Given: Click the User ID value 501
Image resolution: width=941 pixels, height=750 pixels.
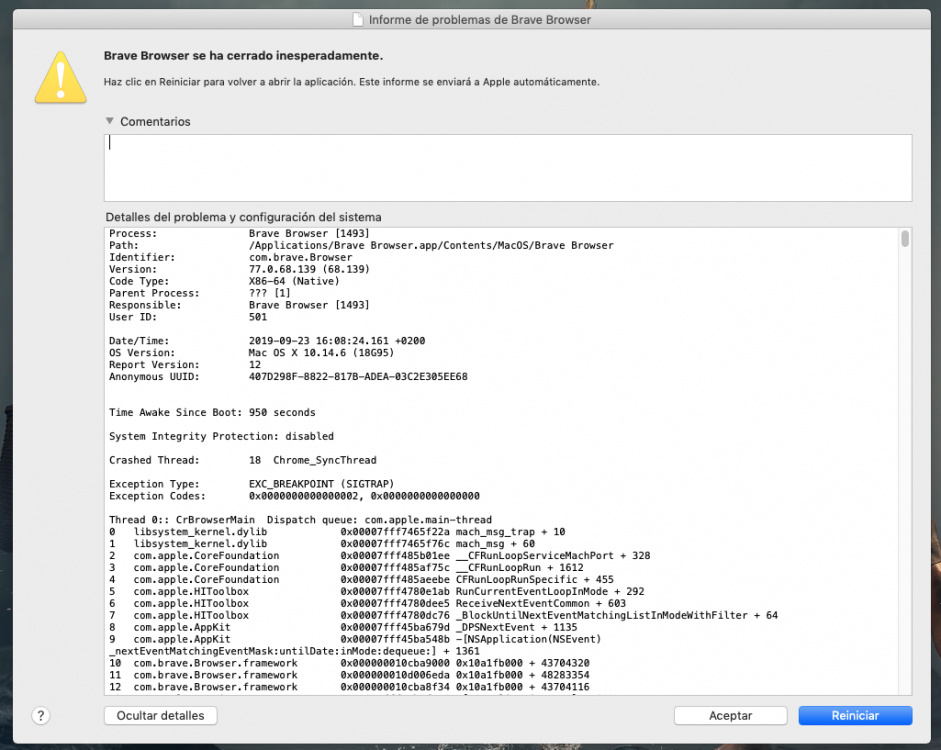Looking at the screenshot, I should point(258,317).
